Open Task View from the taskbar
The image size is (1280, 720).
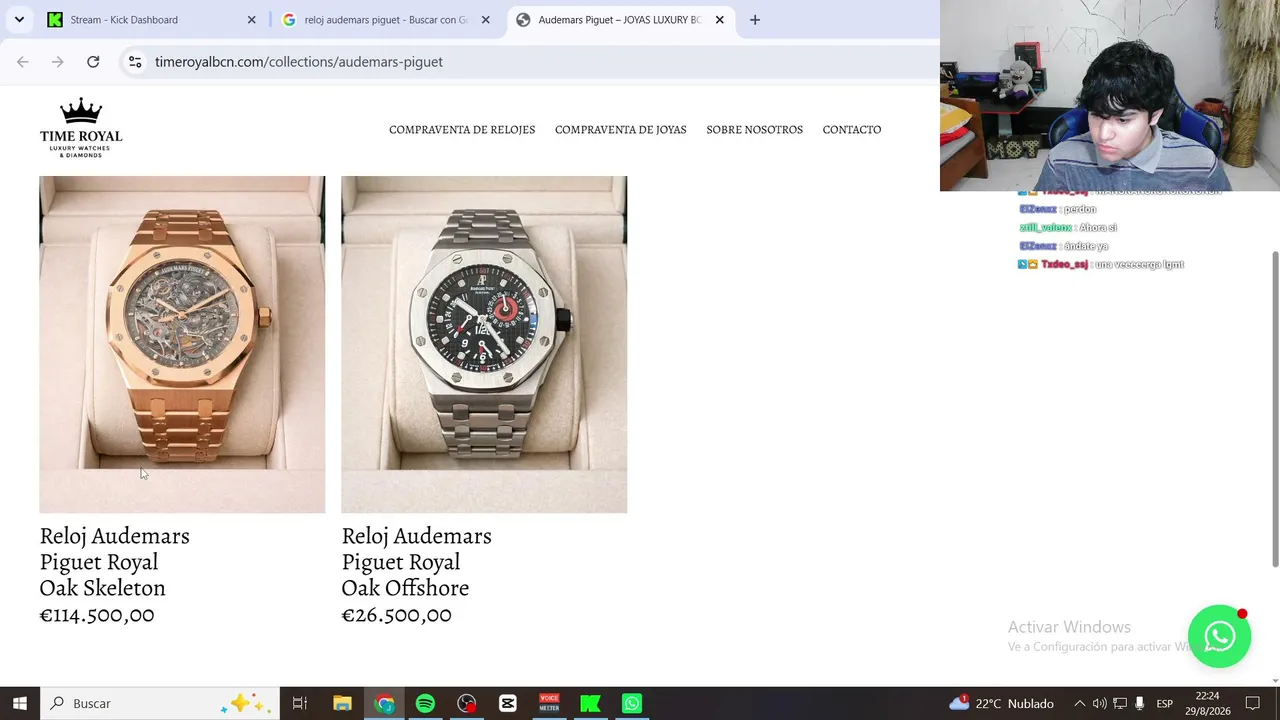299,703
